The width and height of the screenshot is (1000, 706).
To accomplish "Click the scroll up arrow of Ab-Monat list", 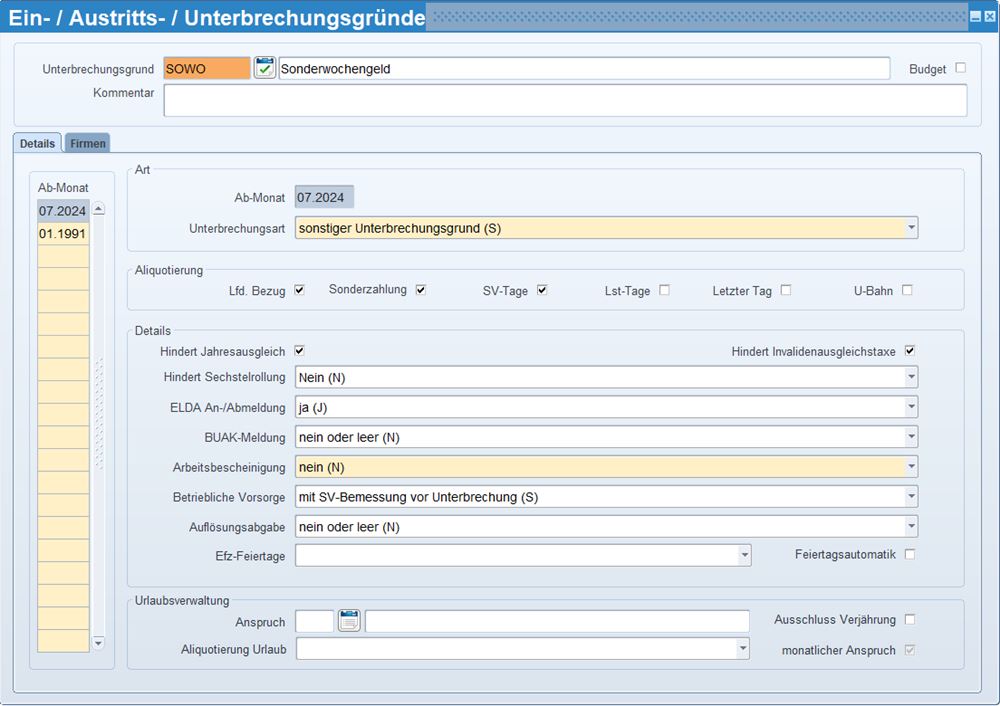I will (98, 209).
